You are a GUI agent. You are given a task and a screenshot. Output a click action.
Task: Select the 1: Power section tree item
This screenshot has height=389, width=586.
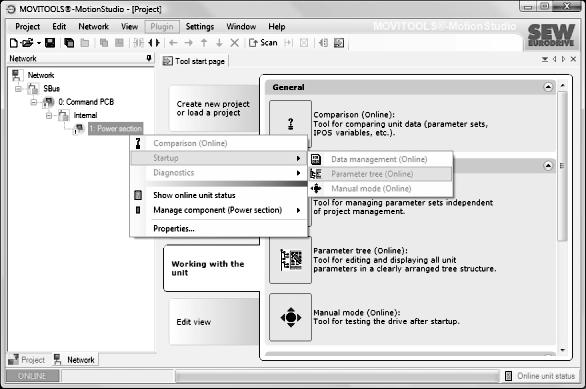[115, 129]
